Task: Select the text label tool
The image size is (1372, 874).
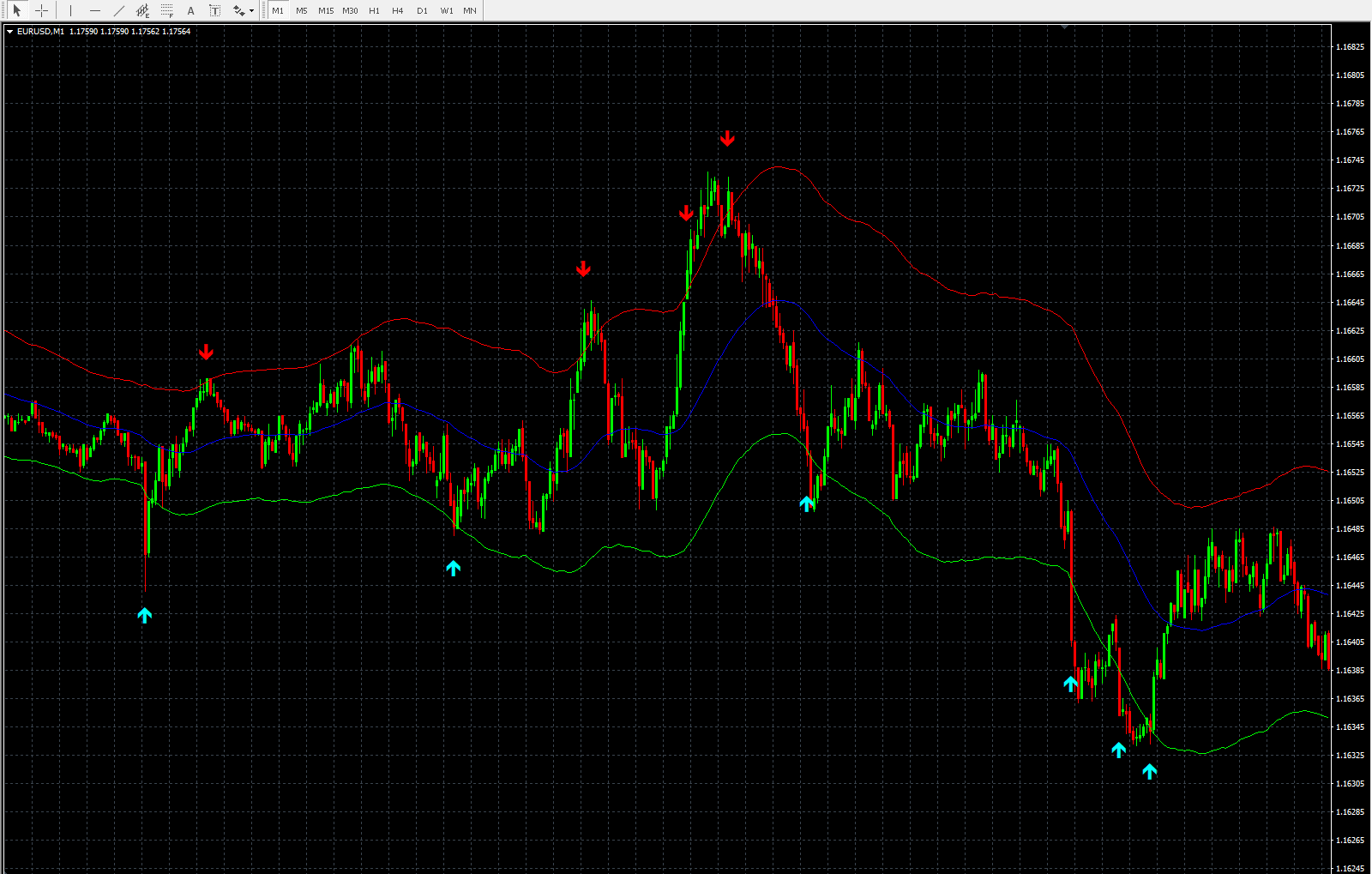Action: pos(214,11)
